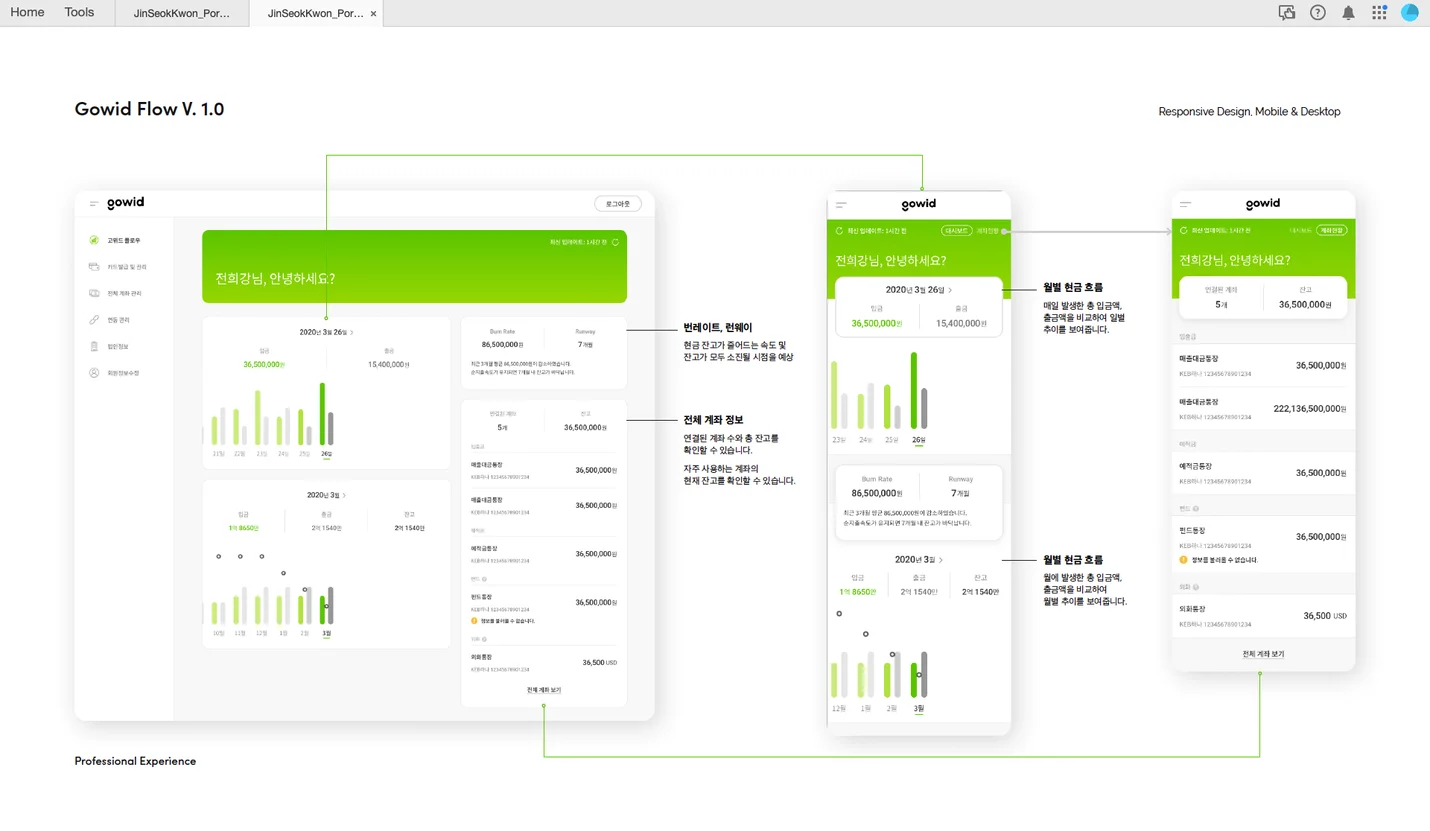This screenshot has width=1430, height=831.
Task: Select the 대시보드 tab in right mobile mockup
Action: (x=1301, y=231)
